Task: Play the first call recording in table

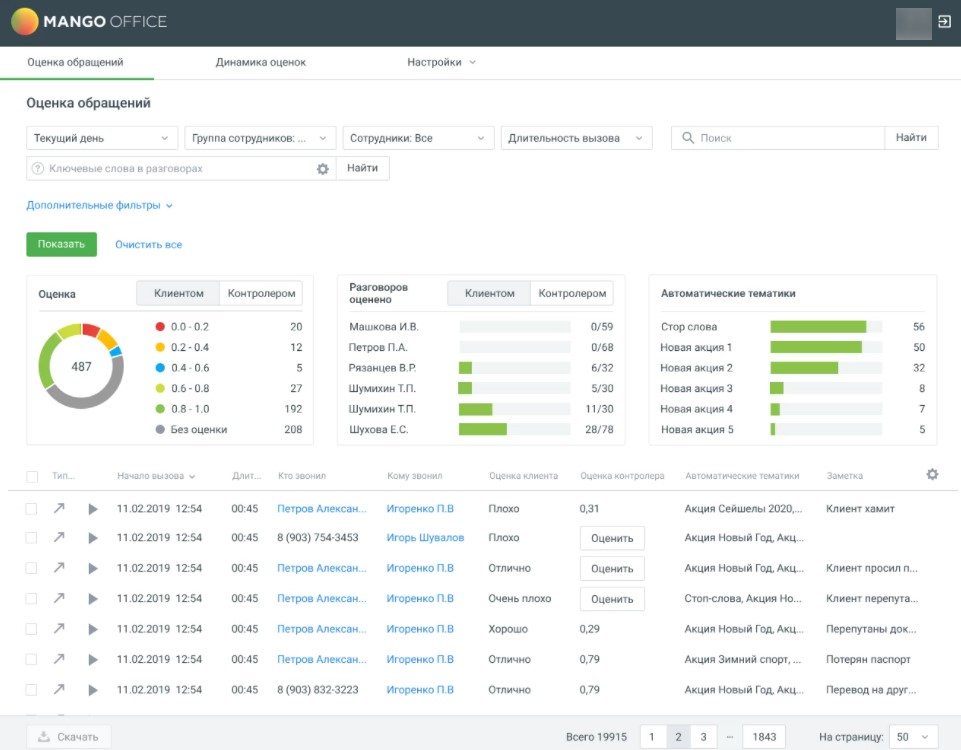Action: (93, 509)
